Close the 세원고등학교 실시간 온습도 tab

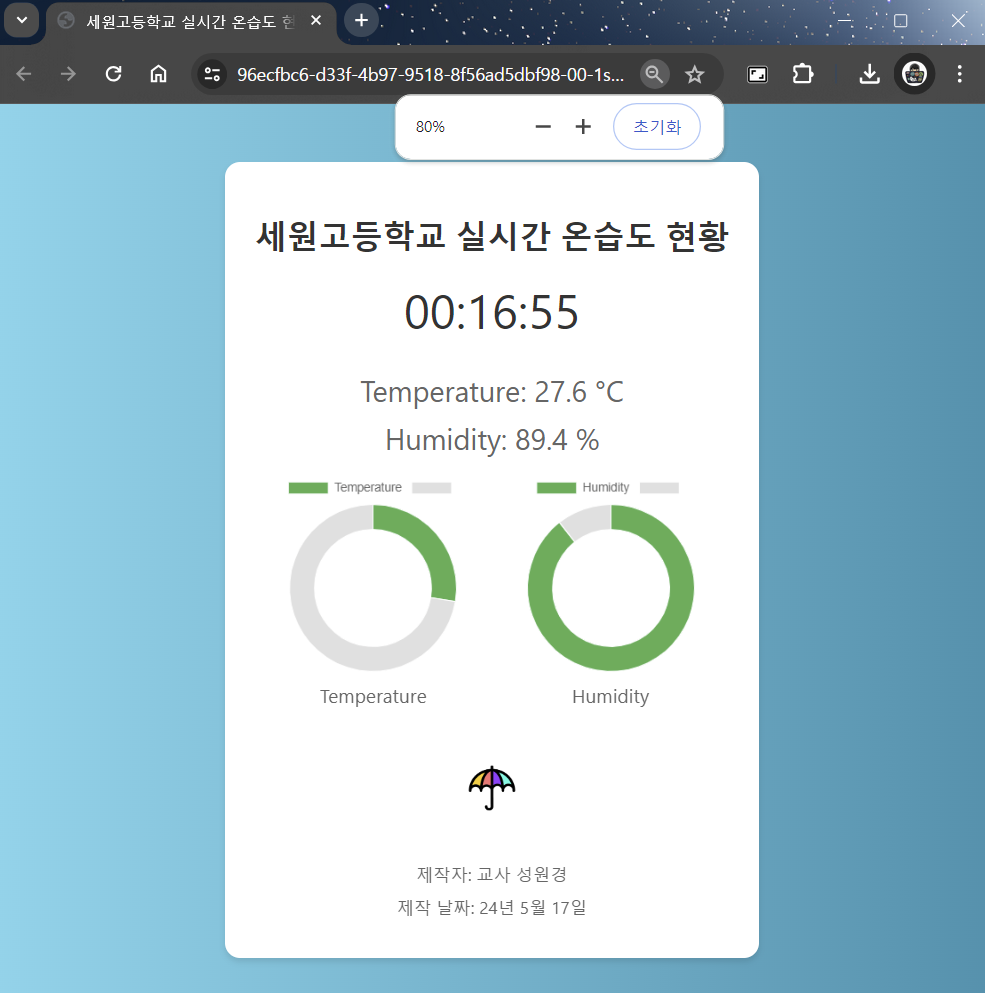316,21
